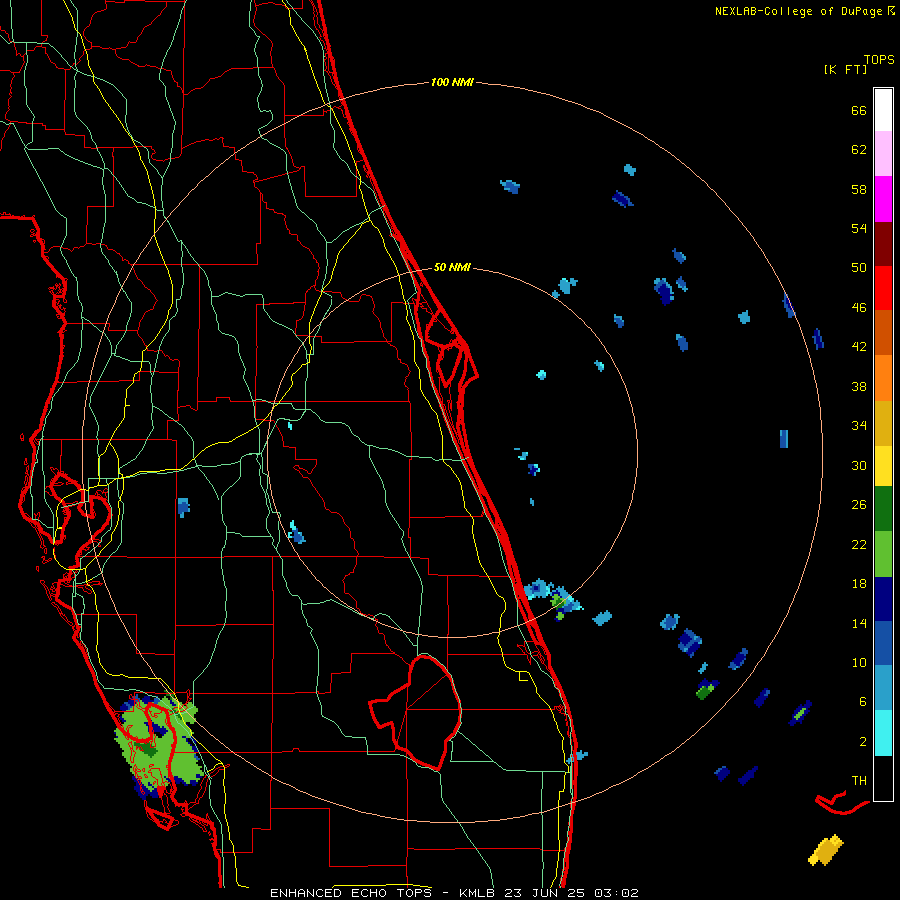Image resolution: width=900 pixels, height=900 pixels.
Task: Pick the yellow legend color band
Action: point(883,466)
